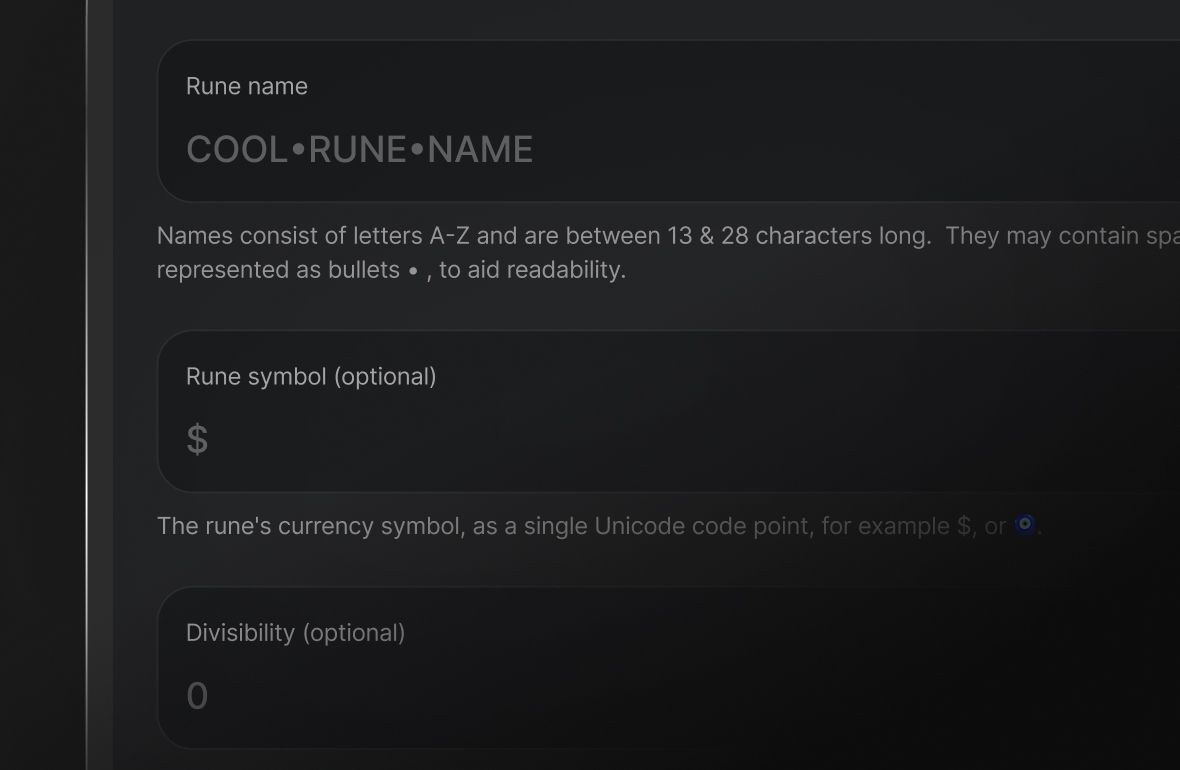The height and width of the screenshot is (770, 1180).
Task: Click the "Rune symbol (optional)" label
Action: click(x=311, y=377)
